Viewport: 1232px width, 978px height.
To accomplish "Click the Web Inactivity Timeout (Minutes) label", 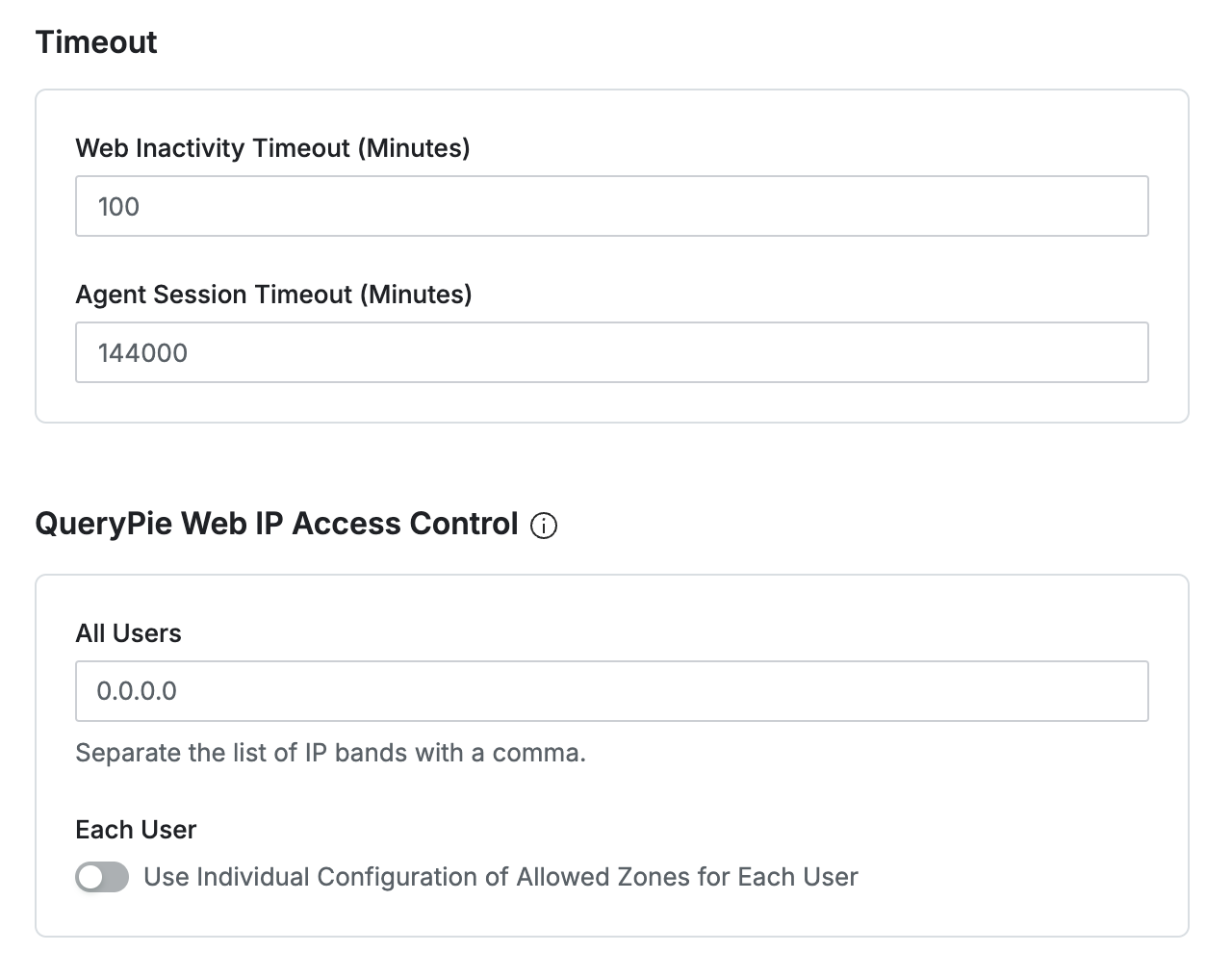I will (272, 148).
